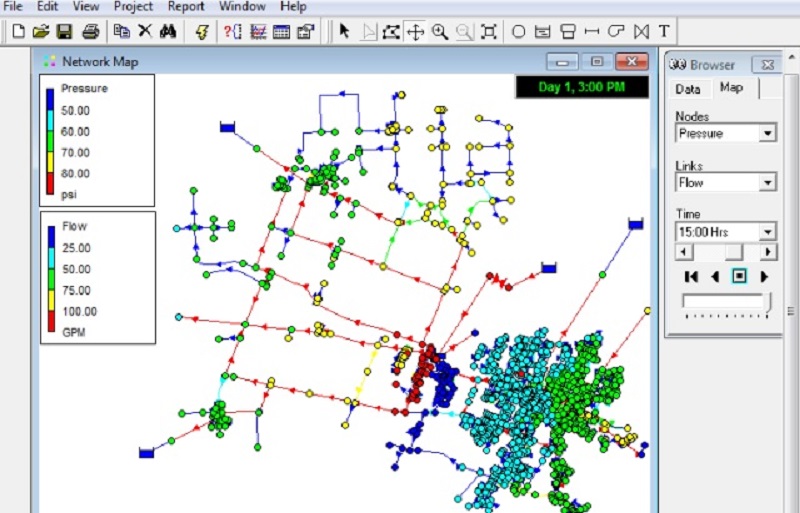Open the Report menu
The height and width of the screenshot is (513, 800).
click(185, 6)
